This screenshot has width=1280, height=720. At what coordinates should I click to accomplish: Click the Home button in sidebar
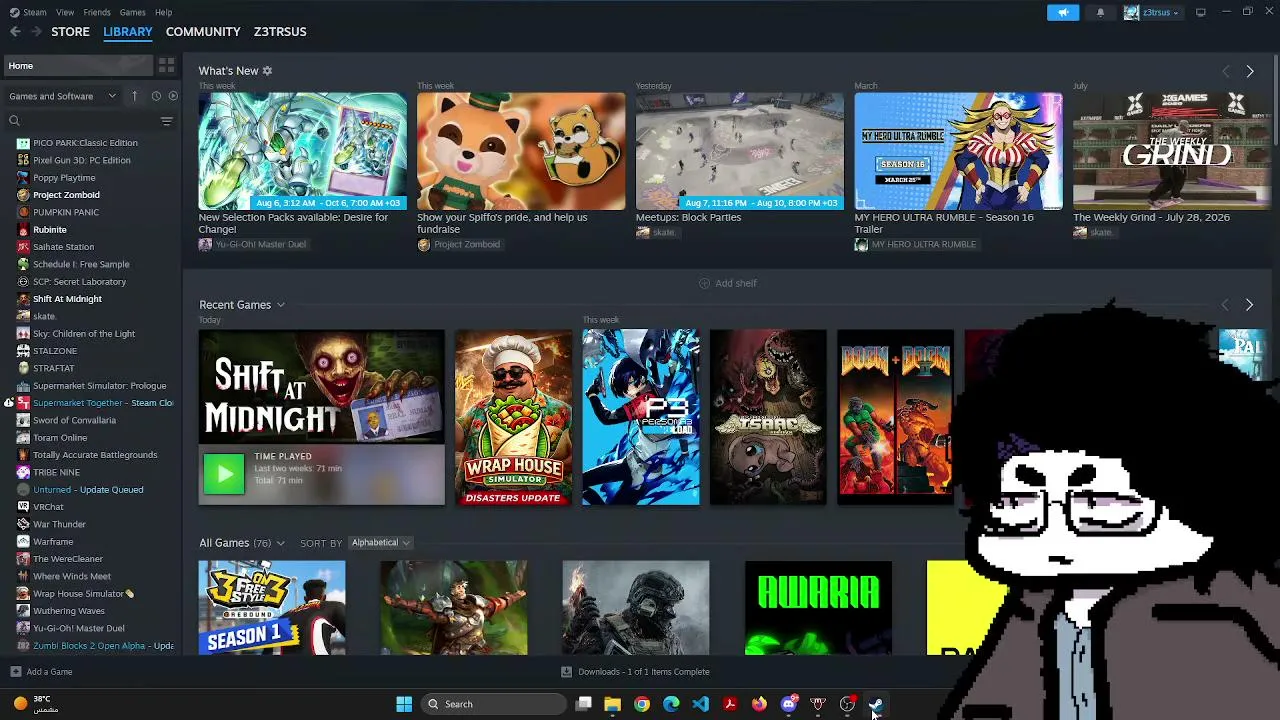[x=78, y=65]
